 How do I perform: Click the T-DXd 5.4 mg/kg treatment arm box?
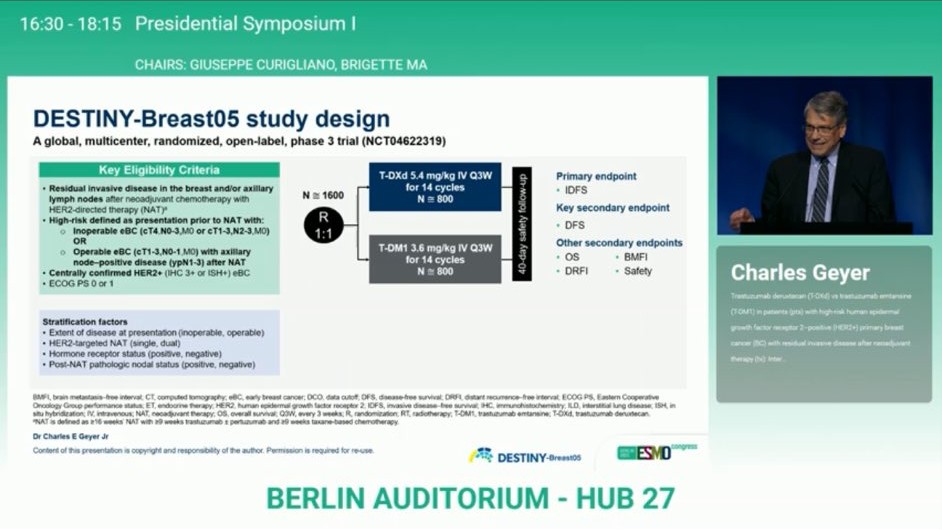click(435, 187)
